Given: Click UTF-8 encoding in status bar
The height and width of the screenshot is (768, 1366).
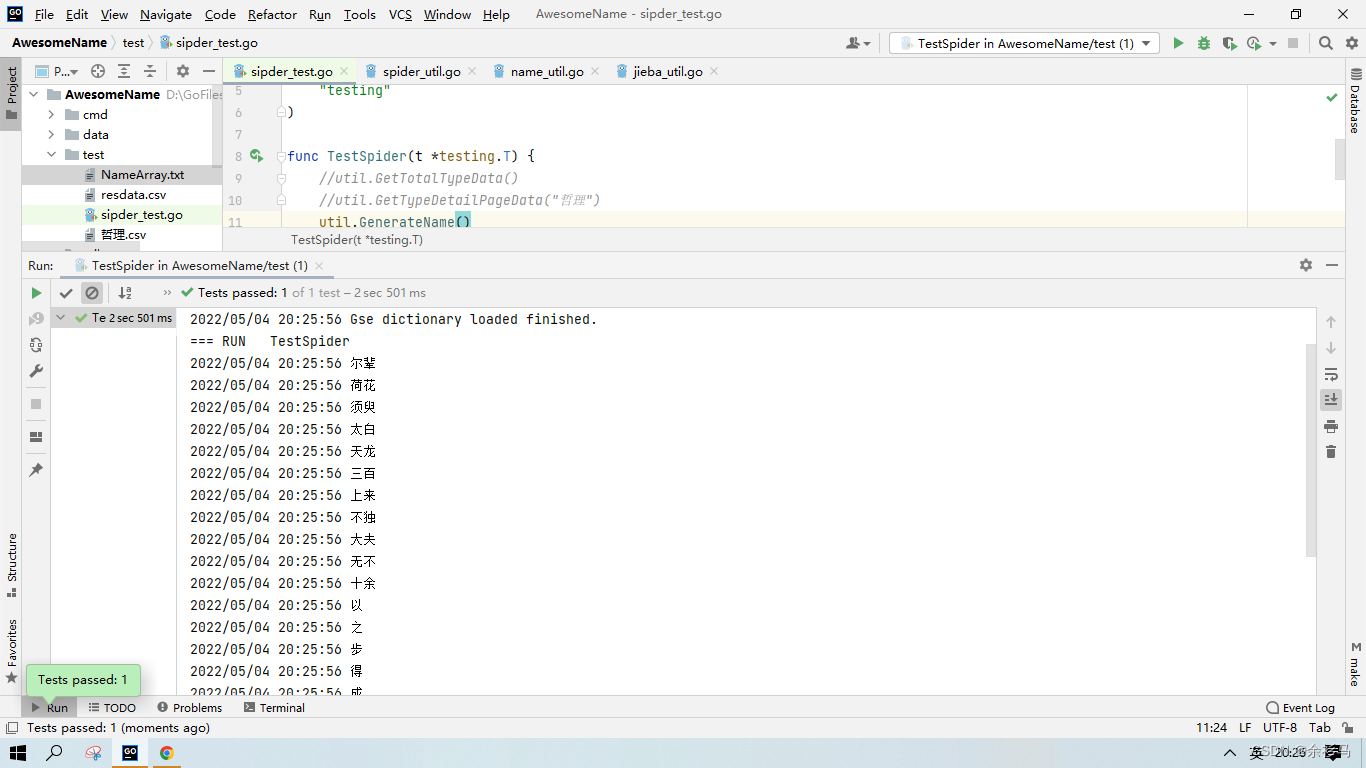Looking at the screenshot, I should click(x=1280, y=728).
